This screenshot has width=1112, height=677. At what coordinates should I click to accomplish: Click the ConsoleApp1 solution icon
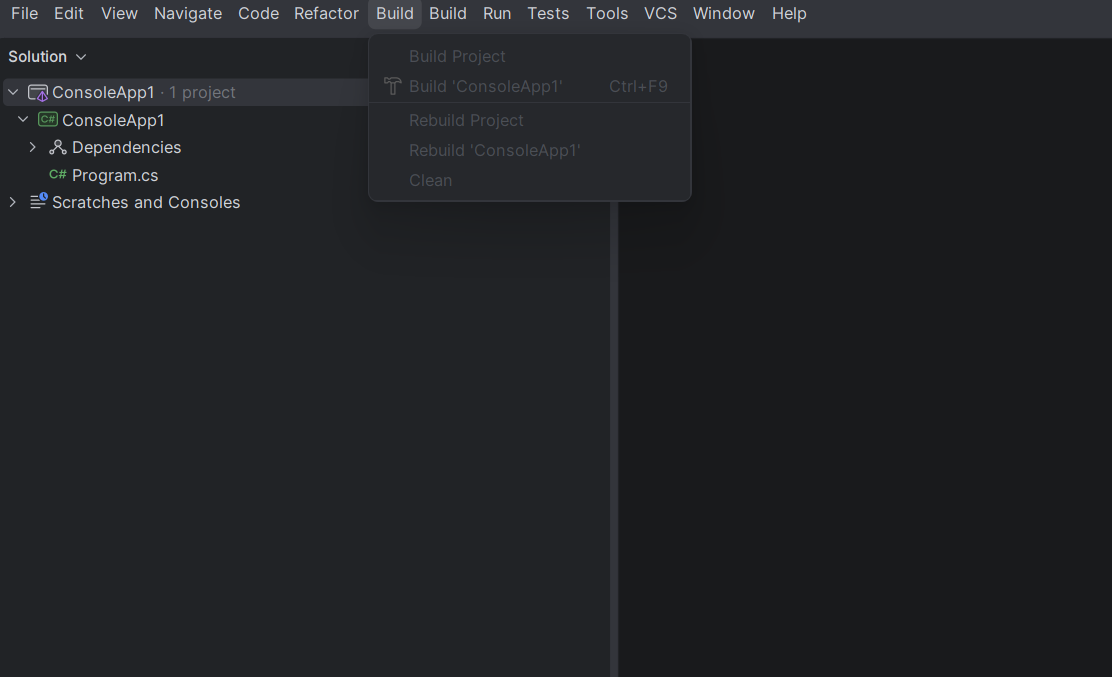(x=38, y=92)
